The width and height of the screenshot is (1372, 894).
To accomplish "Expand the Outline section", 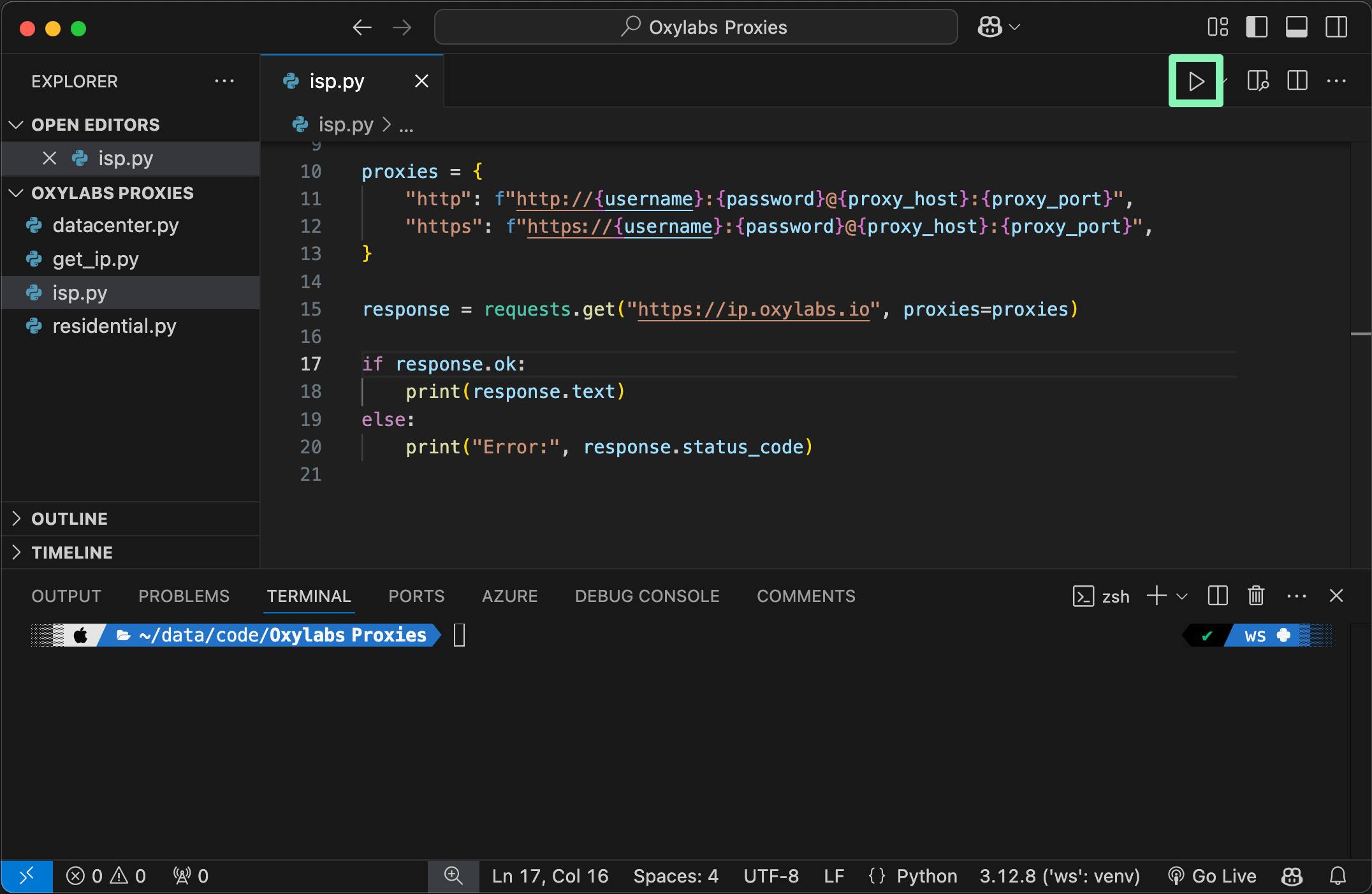I will [69, 519].
